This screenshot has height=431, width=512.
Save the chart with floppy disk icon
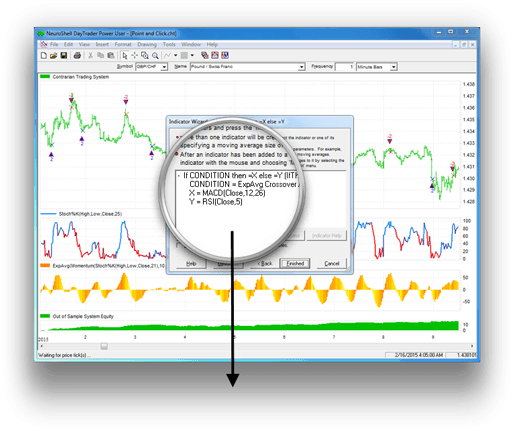64,55
